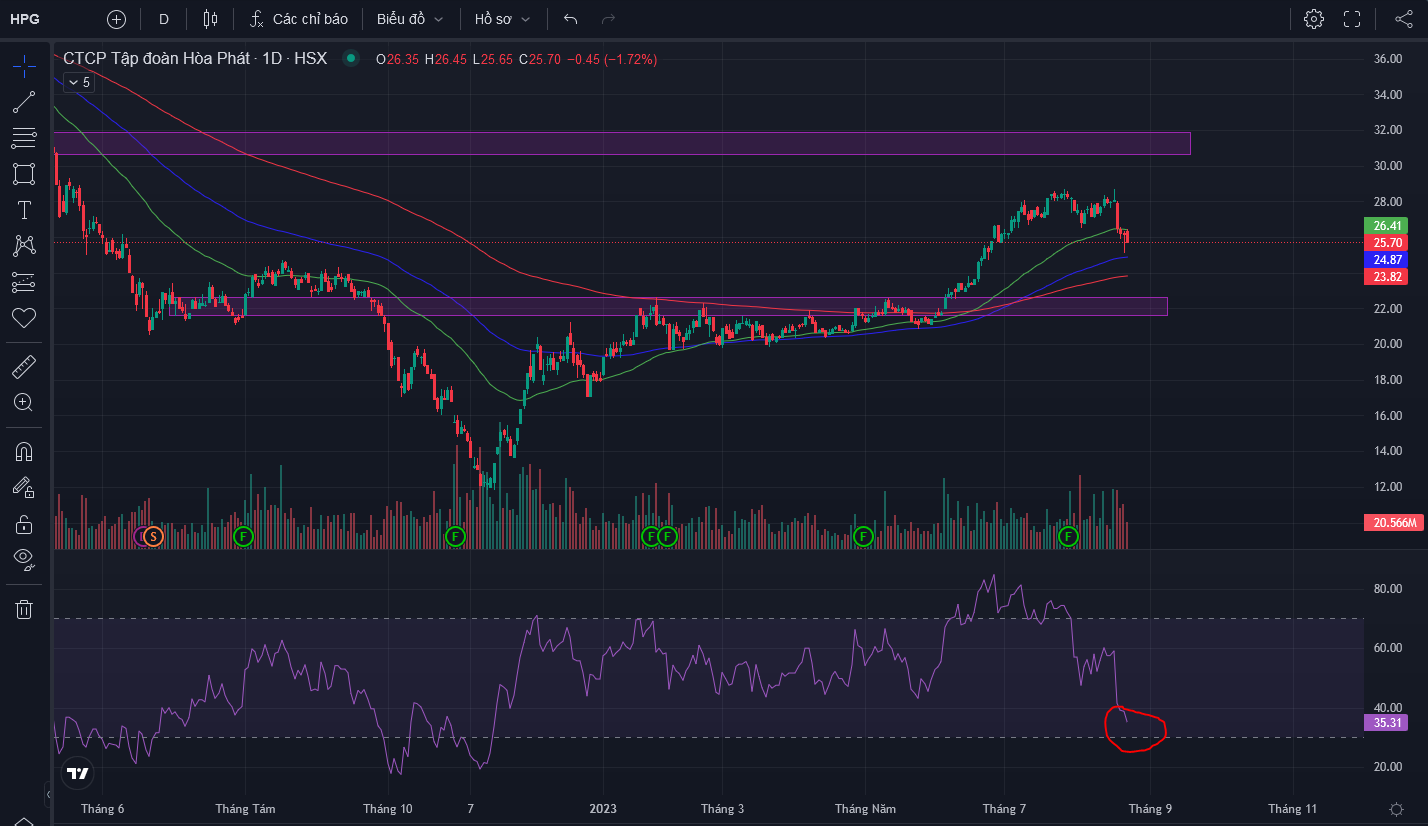1428x826 pixels.
Task: Expand the collapsed indicator legend showing 5
Action: pos(79,82)
